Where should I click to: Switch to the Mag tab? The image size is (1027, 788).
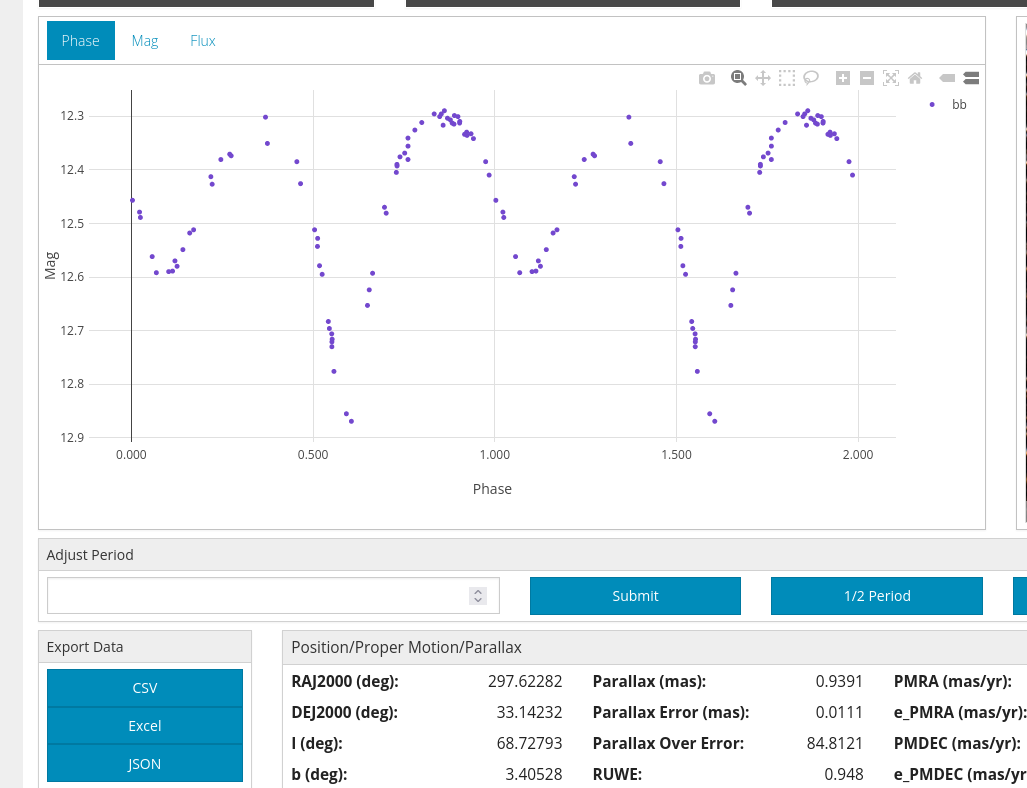click(145, 41)
